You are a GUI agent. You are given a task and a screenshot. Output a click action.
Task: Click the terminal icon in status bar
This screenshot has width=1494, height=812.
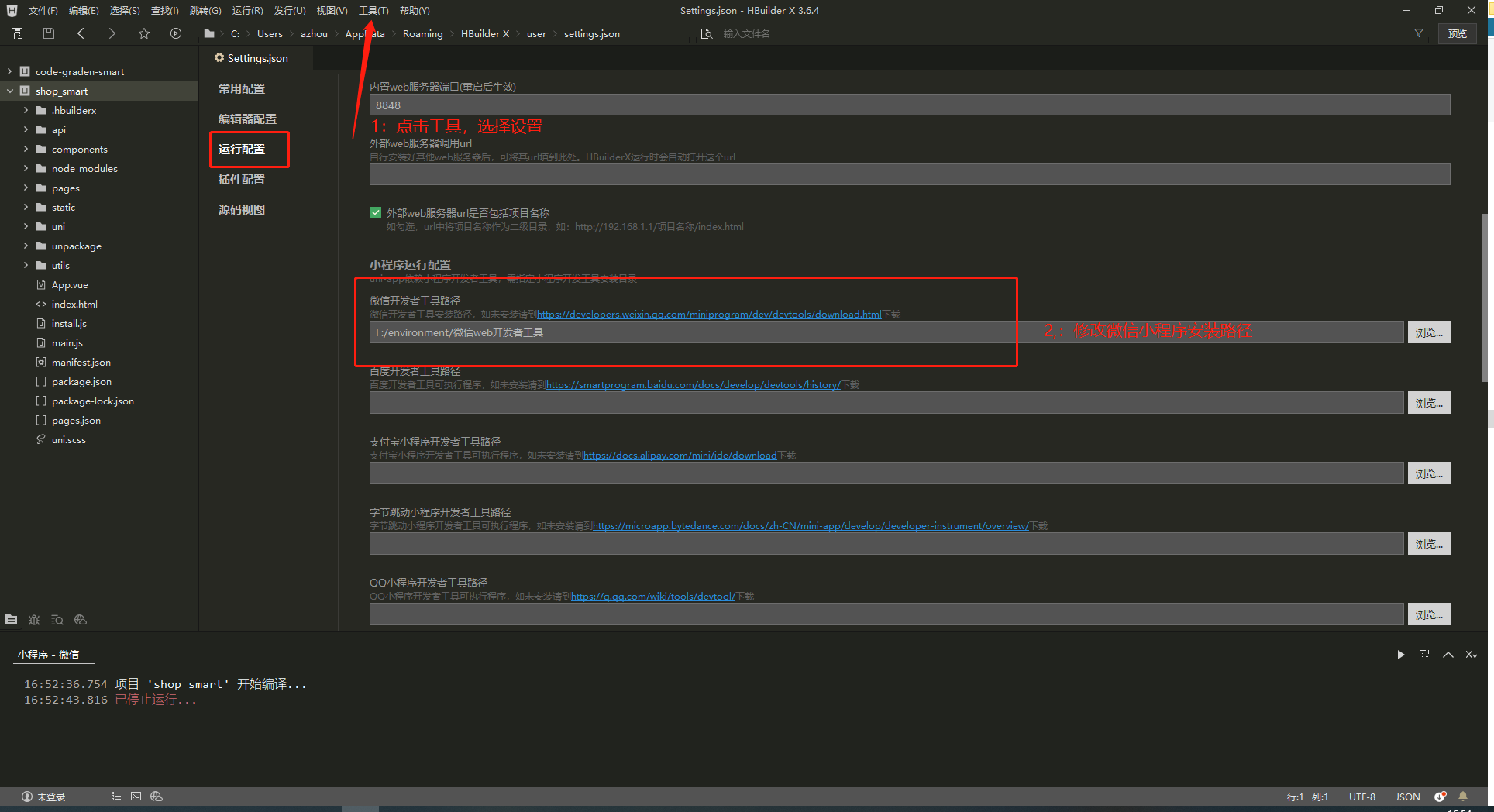coord(136,797)
